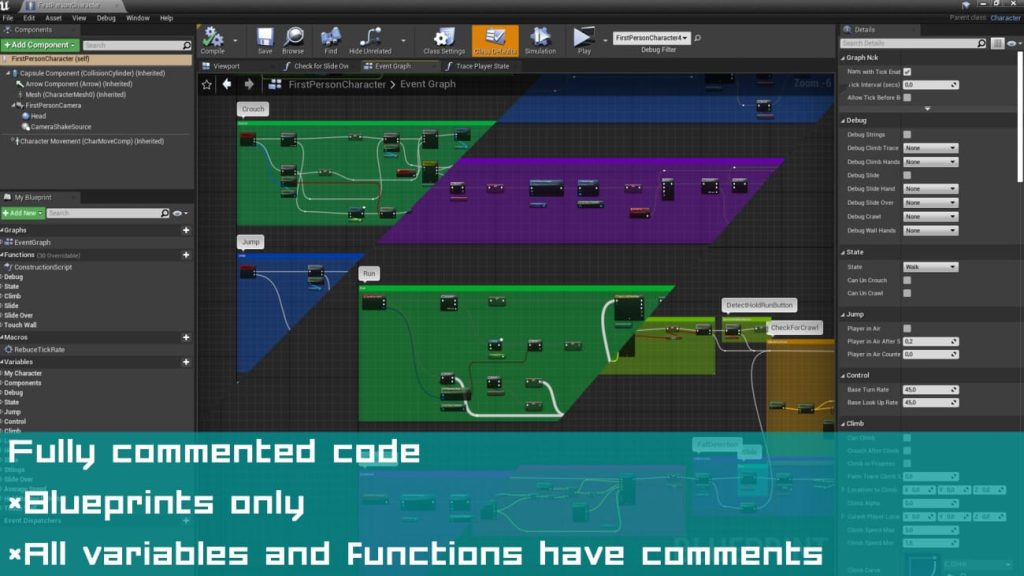Save the blueprint with the Save icon
This screenshot has height=576, width=1024.
(265, 39)
